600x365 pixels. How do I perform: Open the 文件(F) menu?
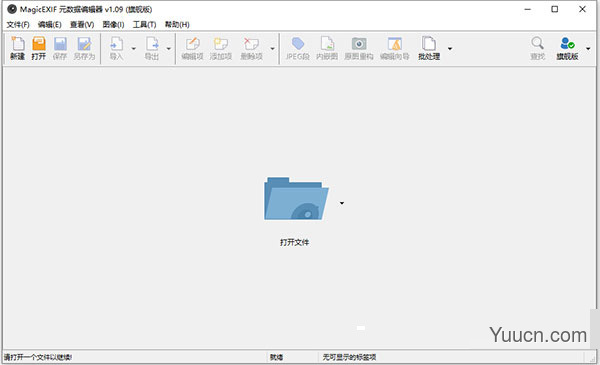(x=18, y=24)
